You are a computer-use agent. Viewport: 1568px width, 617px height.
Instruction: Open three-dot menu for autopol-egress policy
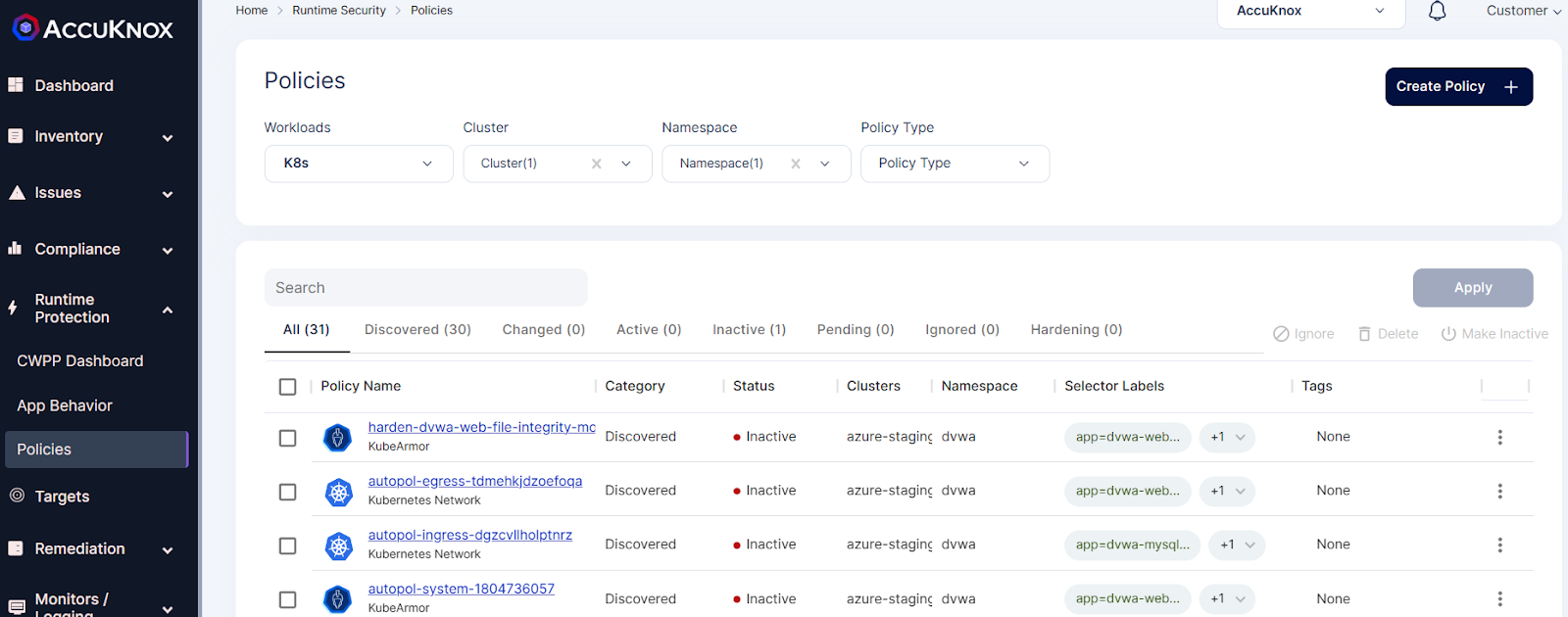click(x=1499, y=491)
